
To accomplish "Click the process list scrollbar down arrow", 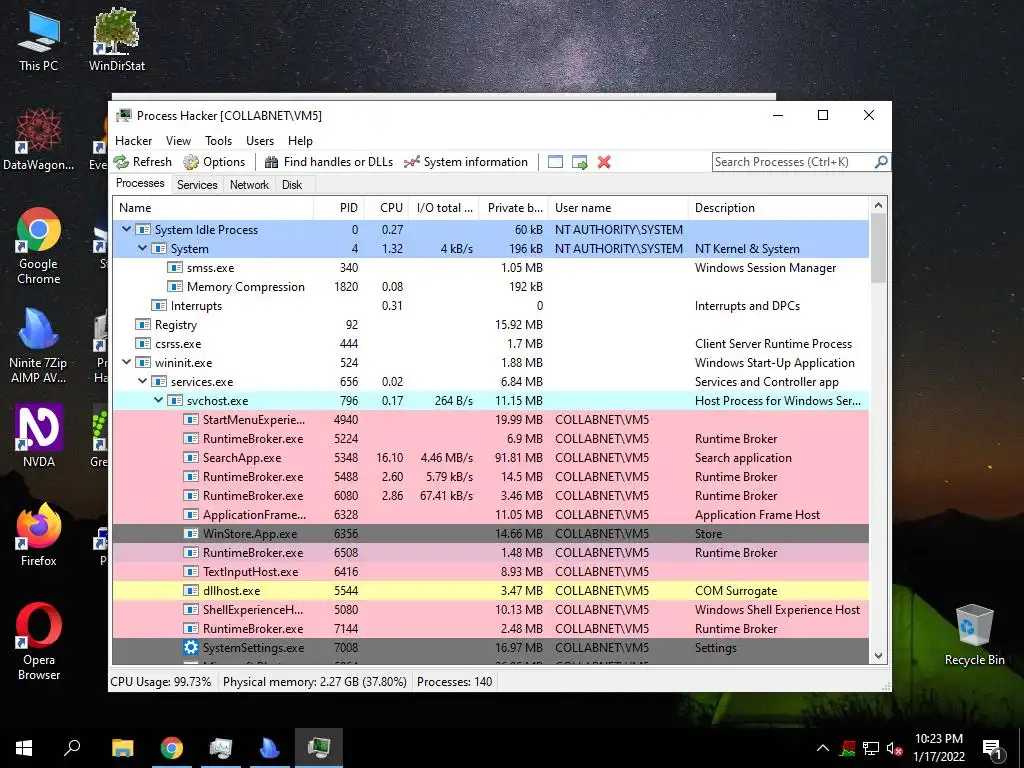I will tap(878, 656).
